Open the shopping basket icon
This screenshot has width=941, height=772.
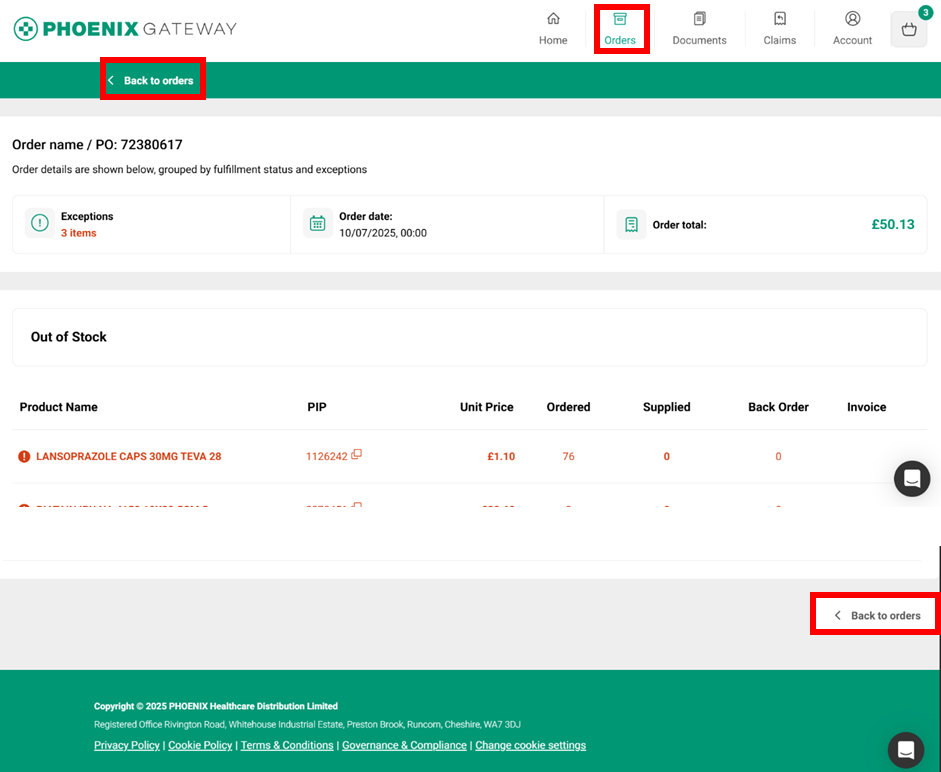[908, 30]
